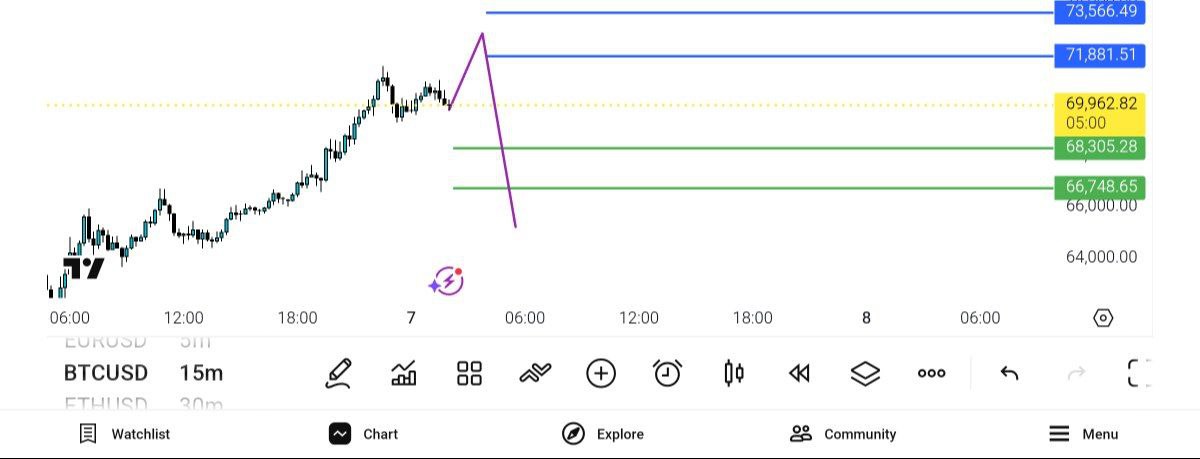The image size is (1200, 459).
Task: Switch to the Watchlist tab
Action: point(125,434)
